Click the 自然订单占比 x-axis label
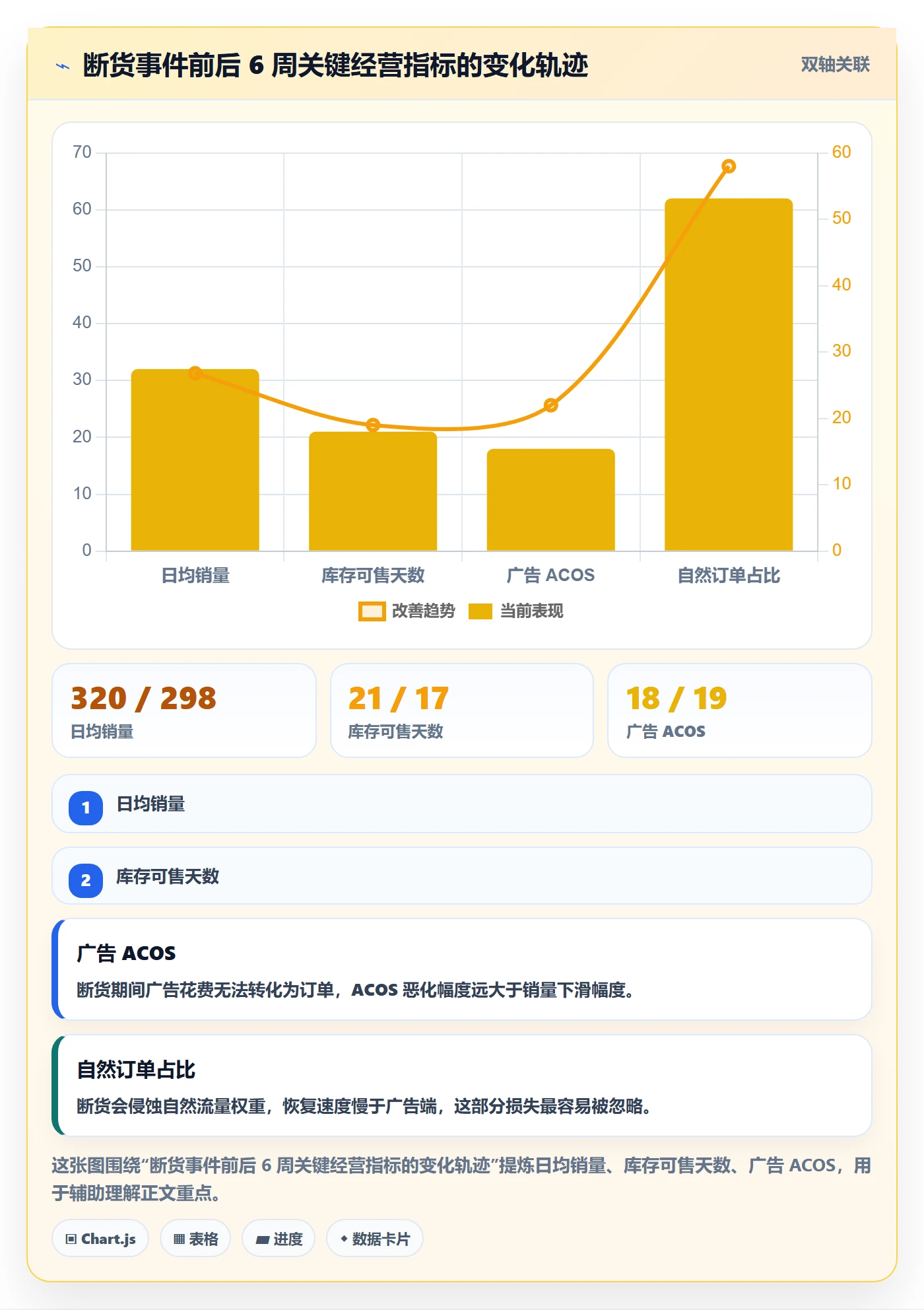The height and width of the screenshot is (1310, 924). (x=729, y=576)
